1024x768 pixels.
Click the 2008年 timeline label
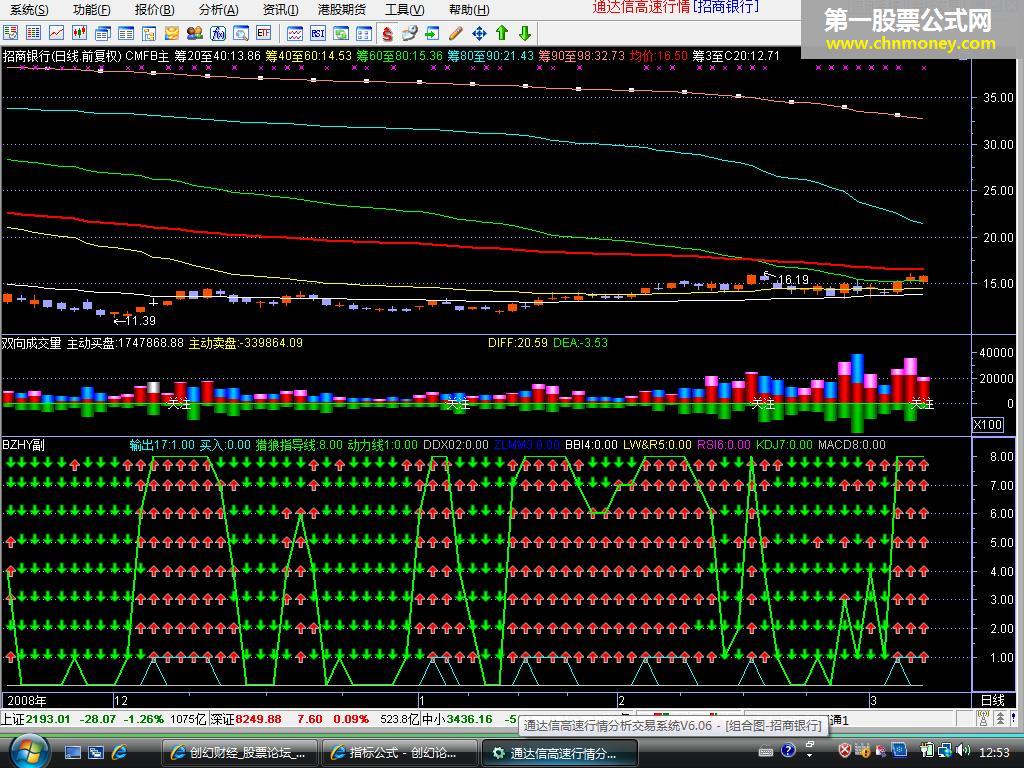pos(26,701)
